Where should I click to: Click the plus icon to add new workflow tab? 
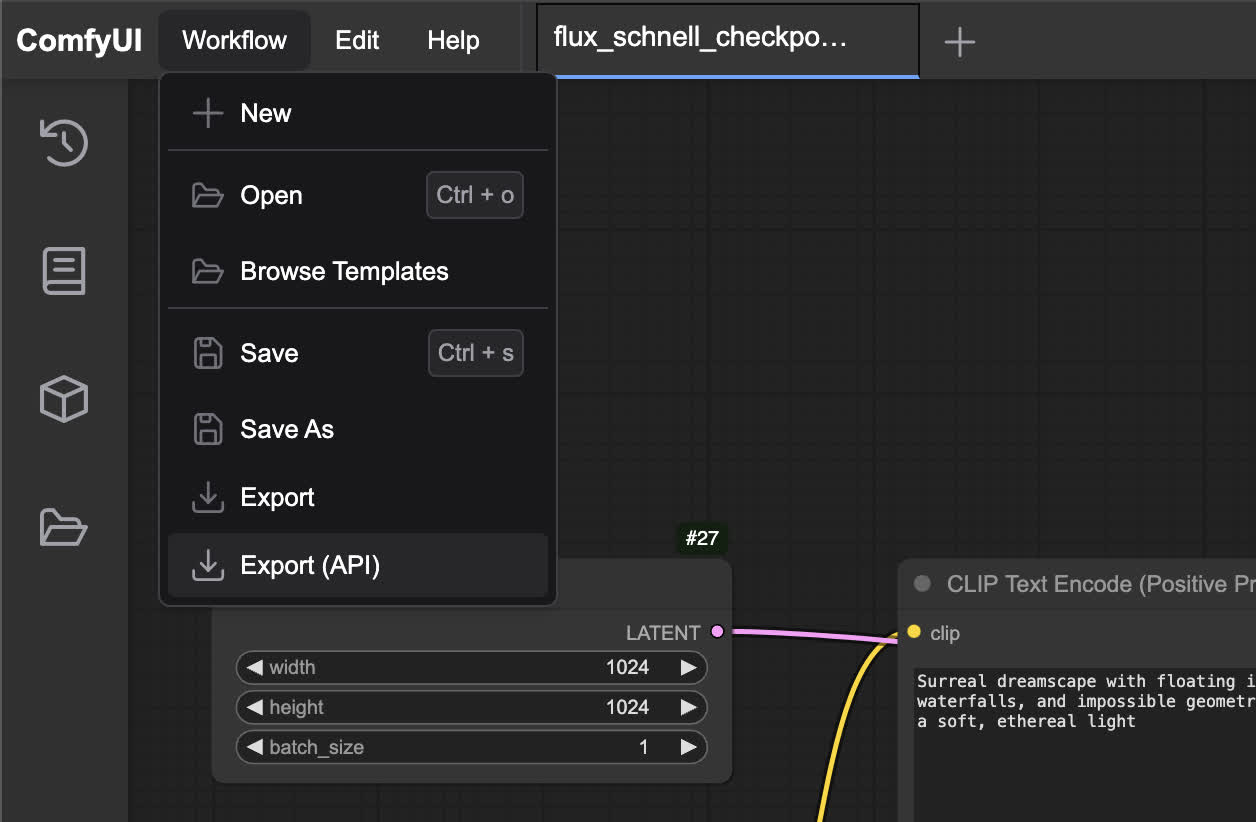pos(959,41)
